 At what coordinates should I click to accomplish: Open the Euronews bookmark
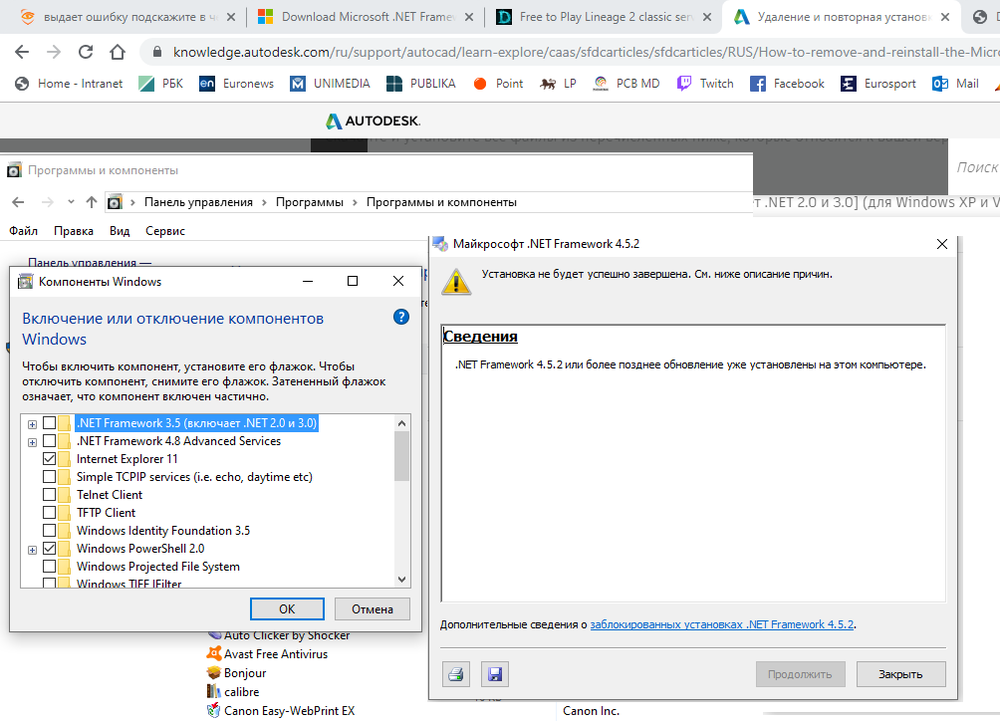coord(236,83)
